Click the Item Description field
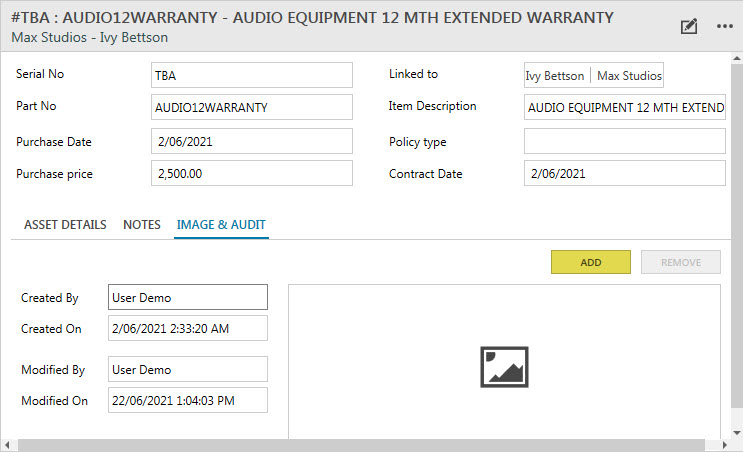This screenshot has width=743, height=452. click(x=624, y=107)
